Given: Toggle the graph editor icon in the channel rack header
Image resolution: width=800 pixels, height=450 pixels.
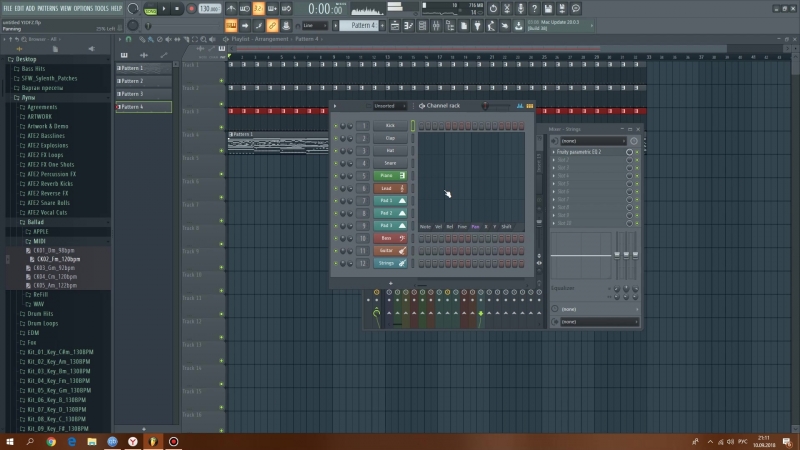Looking at the screenshot, I should point(520,106).
